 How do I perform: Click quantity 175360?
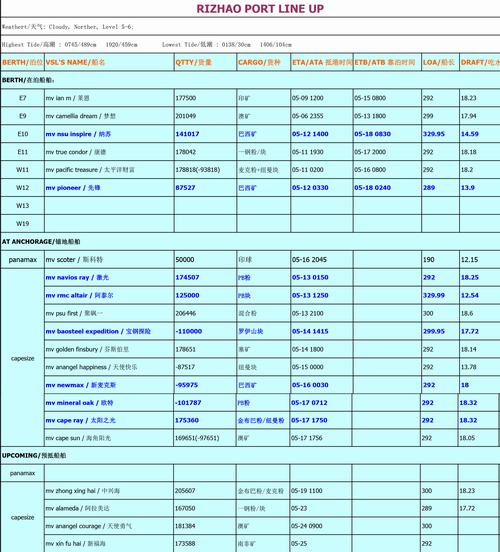[187, 420]
